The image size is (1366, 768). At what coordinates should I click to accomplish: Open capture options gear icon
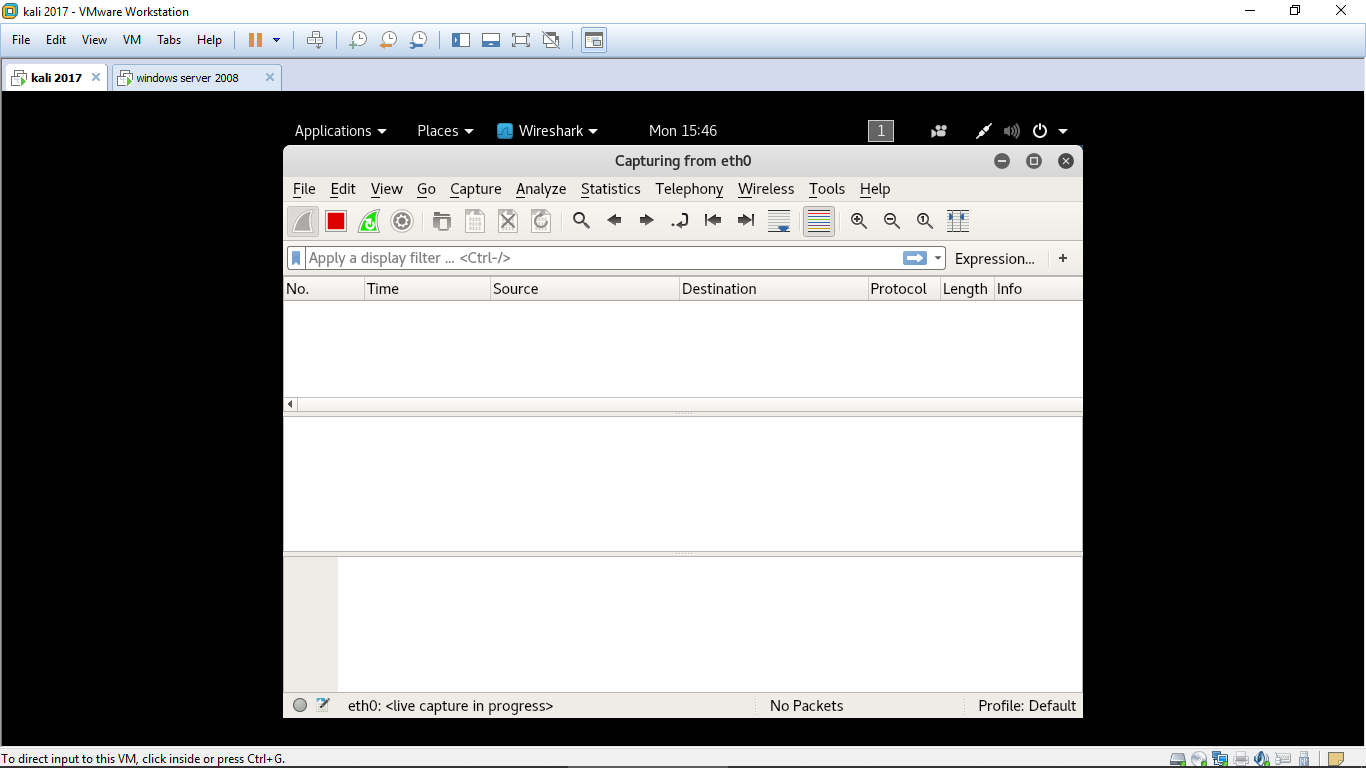pos(402,221)
